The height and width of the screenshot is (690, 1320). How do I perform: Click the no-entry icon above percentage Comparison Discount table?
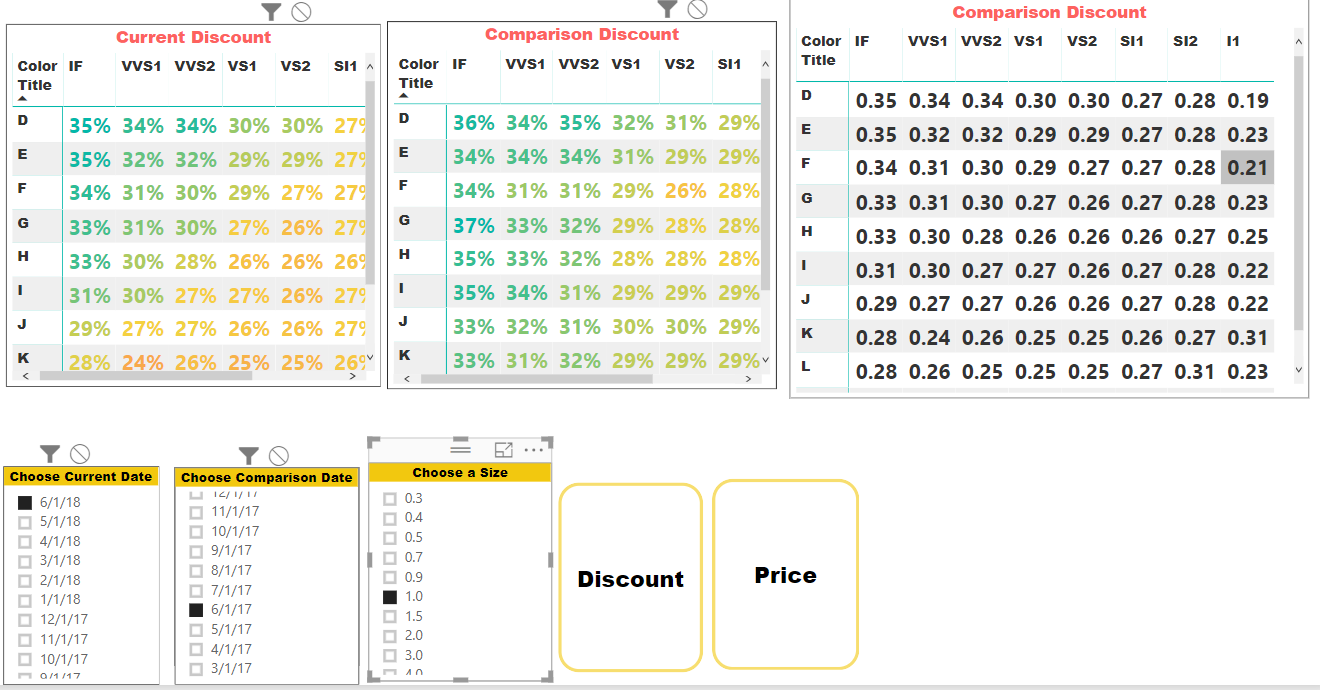(x=698, y=8)
